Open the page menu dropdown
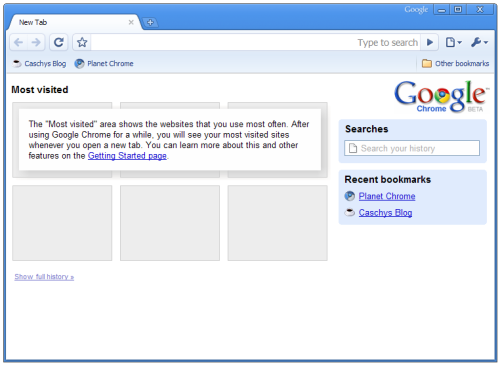The image size is (500, 365). pos(454,42)
